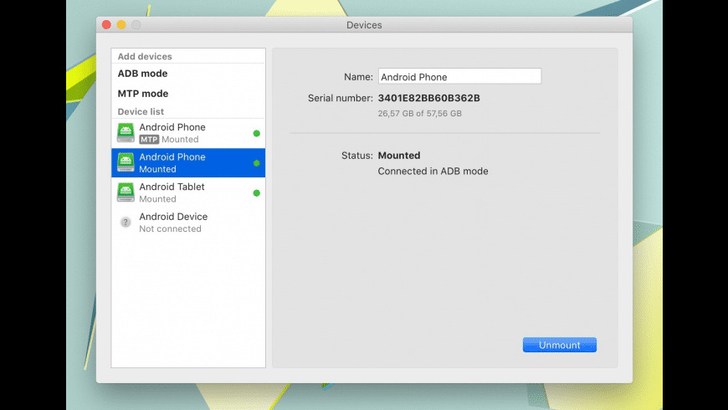Click the Device list section header
The height and width of the screenshot is (410, 728).
[141, 112]
